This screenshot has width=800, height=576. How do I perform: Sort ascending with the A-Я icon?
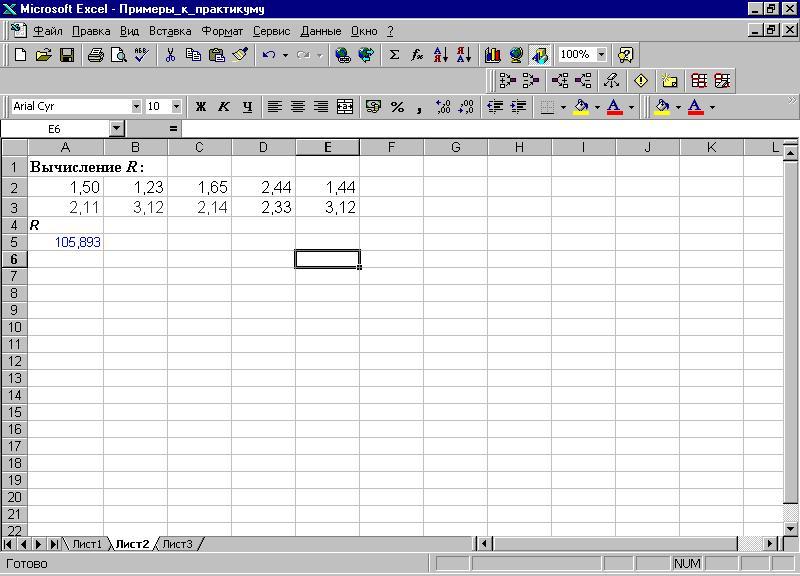point(441,55)
